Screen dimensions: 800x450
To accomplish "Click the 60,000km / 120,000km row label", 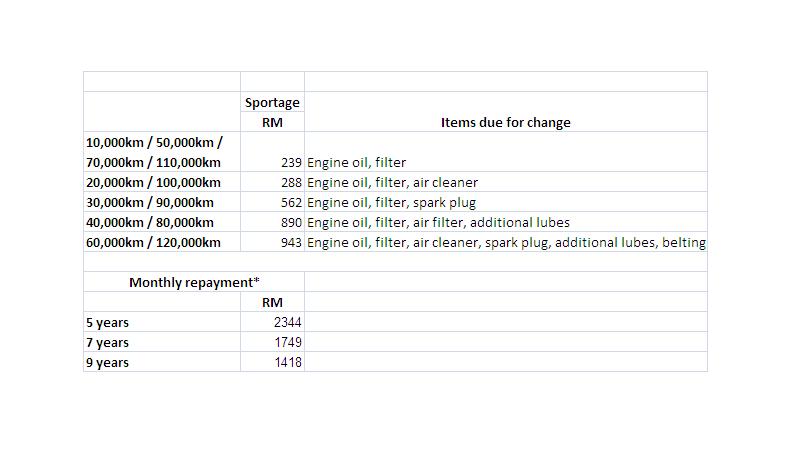I will (x=162, y=242).
